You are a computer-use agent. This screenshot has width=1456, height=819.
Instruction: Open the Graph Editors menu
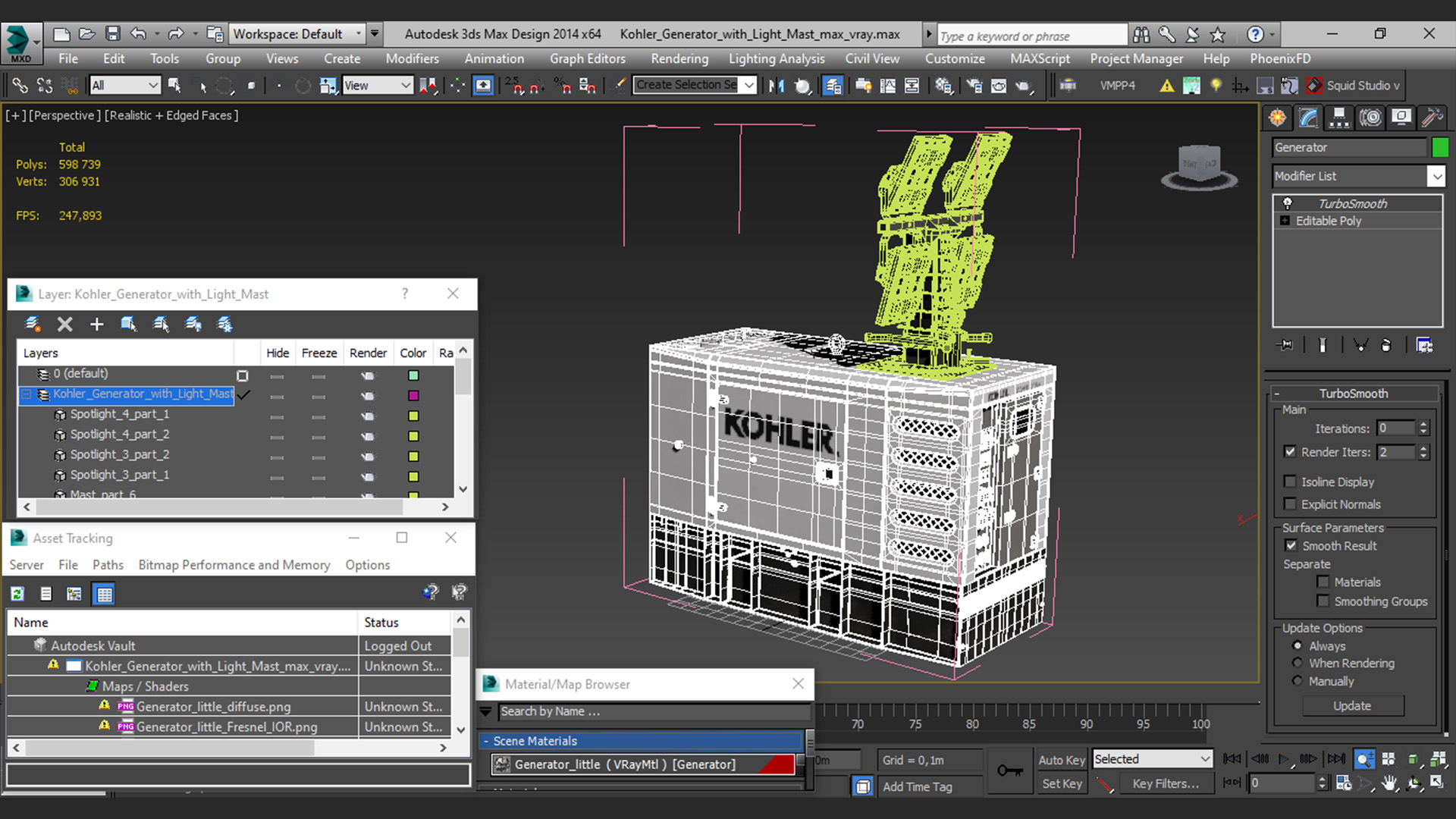tap(588, 58)
